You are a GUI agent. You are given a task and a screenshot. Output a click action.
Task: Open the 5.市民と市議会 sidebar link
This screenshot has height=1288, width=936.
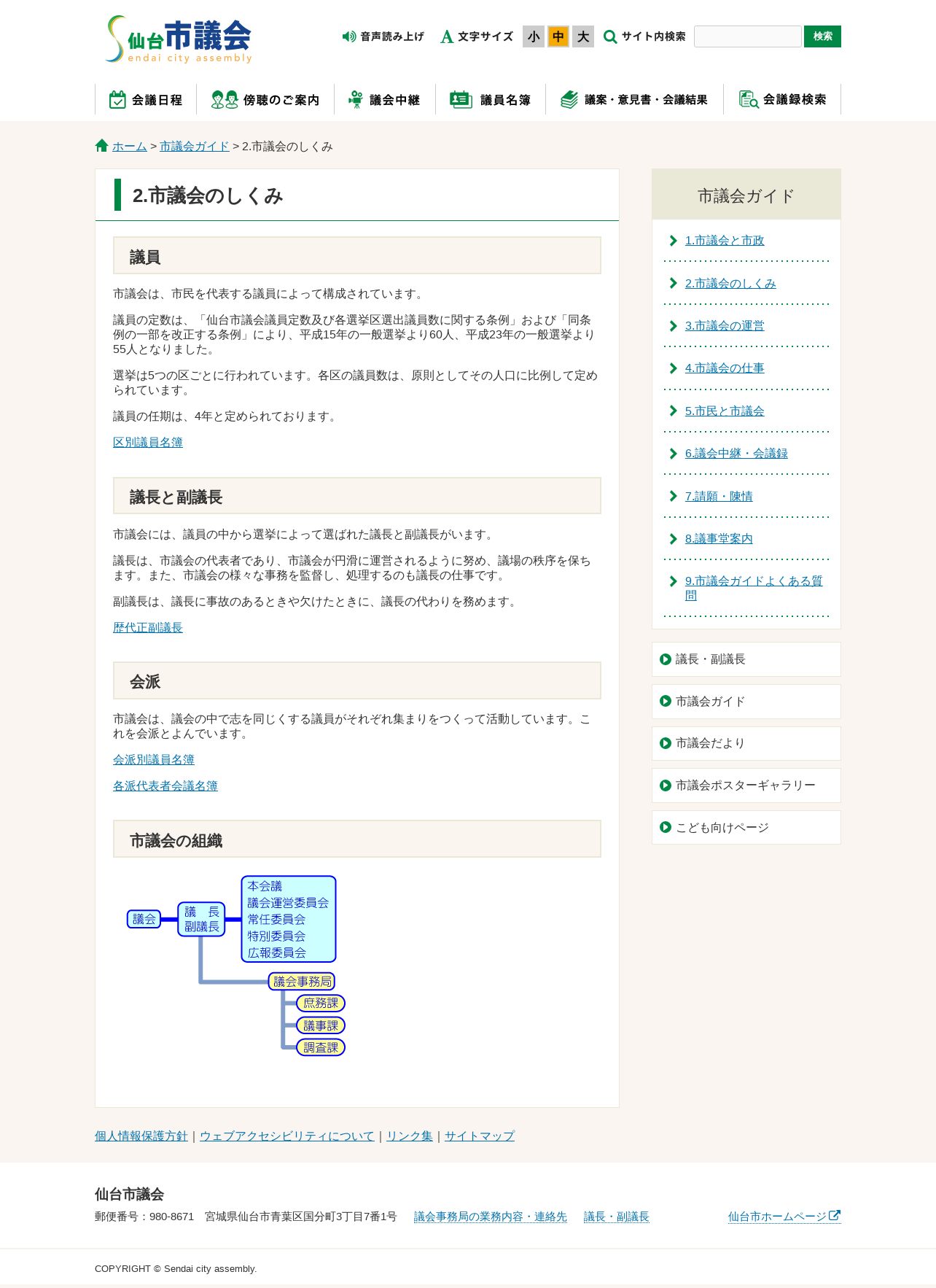click(x=725, y=411)
